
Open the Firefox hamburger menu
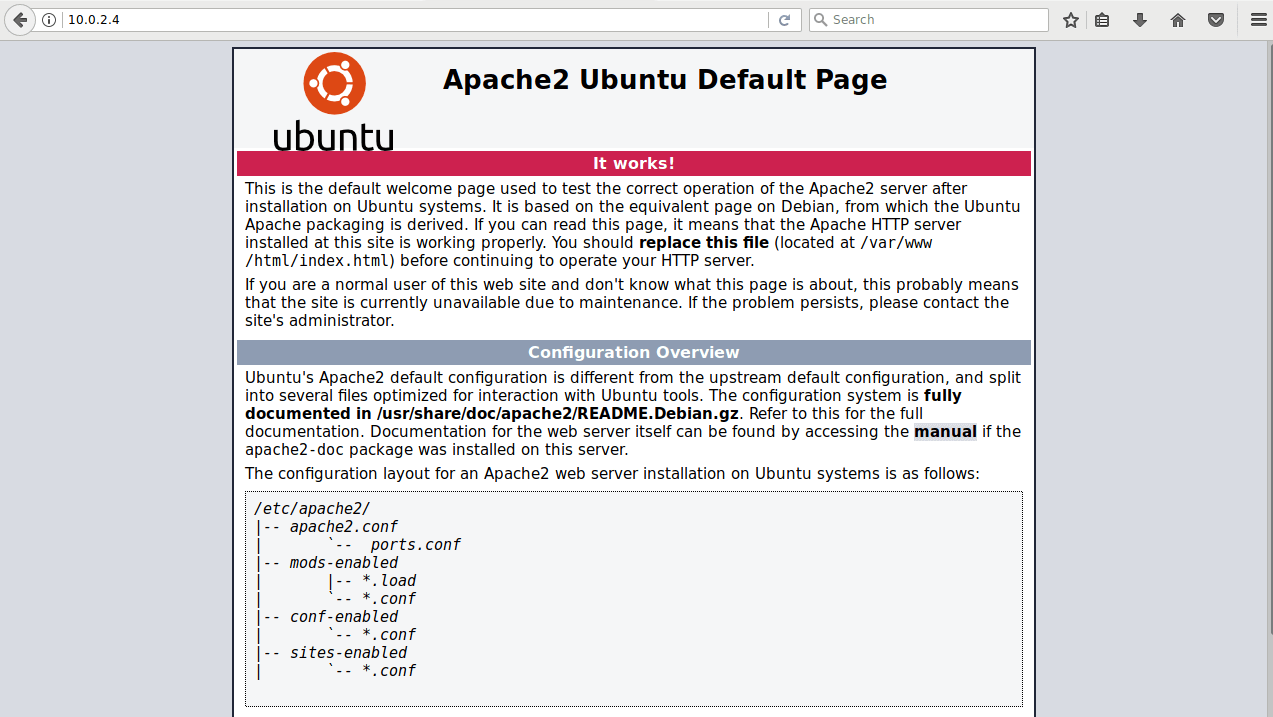1258,20
